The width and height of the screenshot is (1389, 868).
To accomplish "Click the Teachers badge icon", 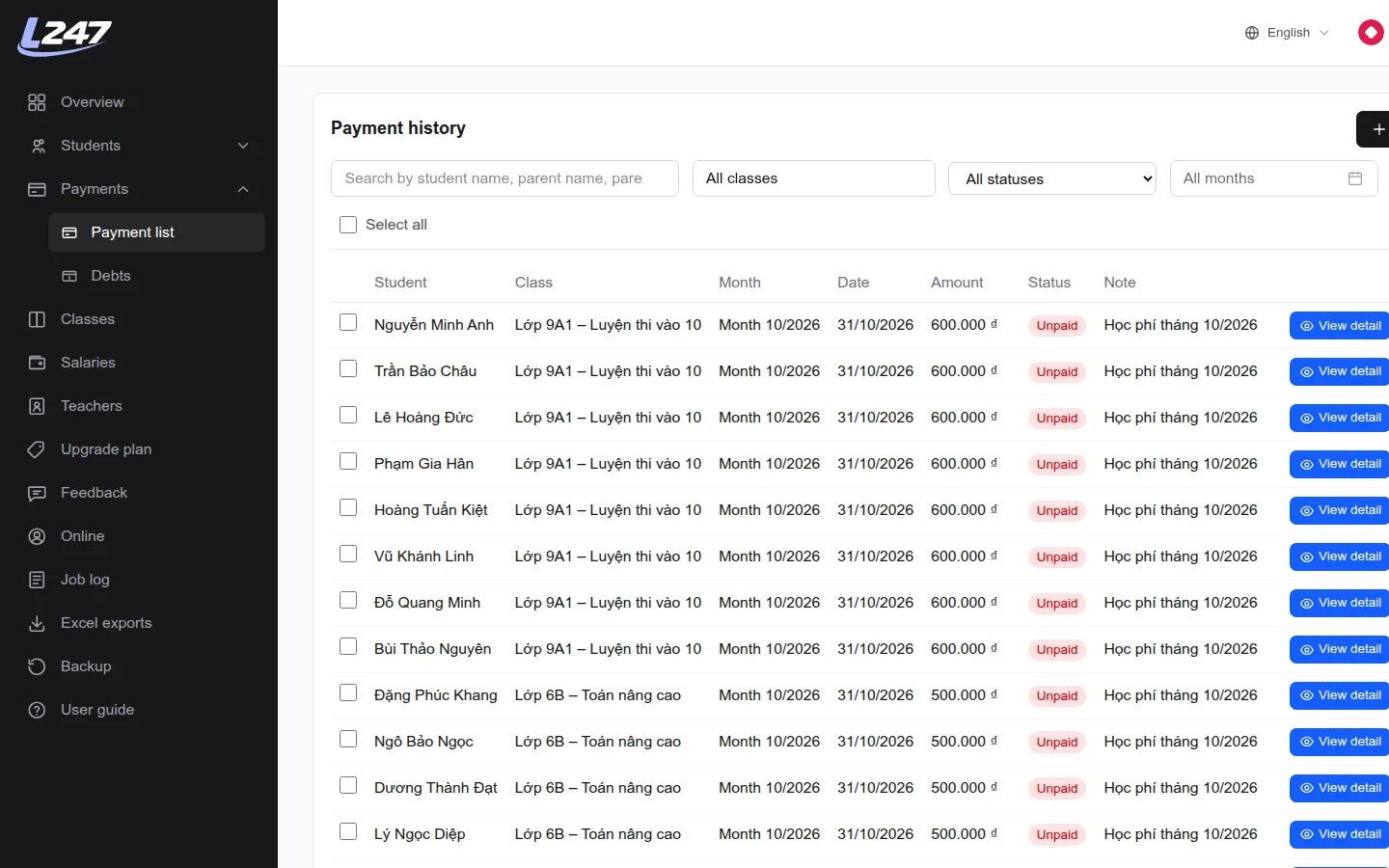I will 37,406.
